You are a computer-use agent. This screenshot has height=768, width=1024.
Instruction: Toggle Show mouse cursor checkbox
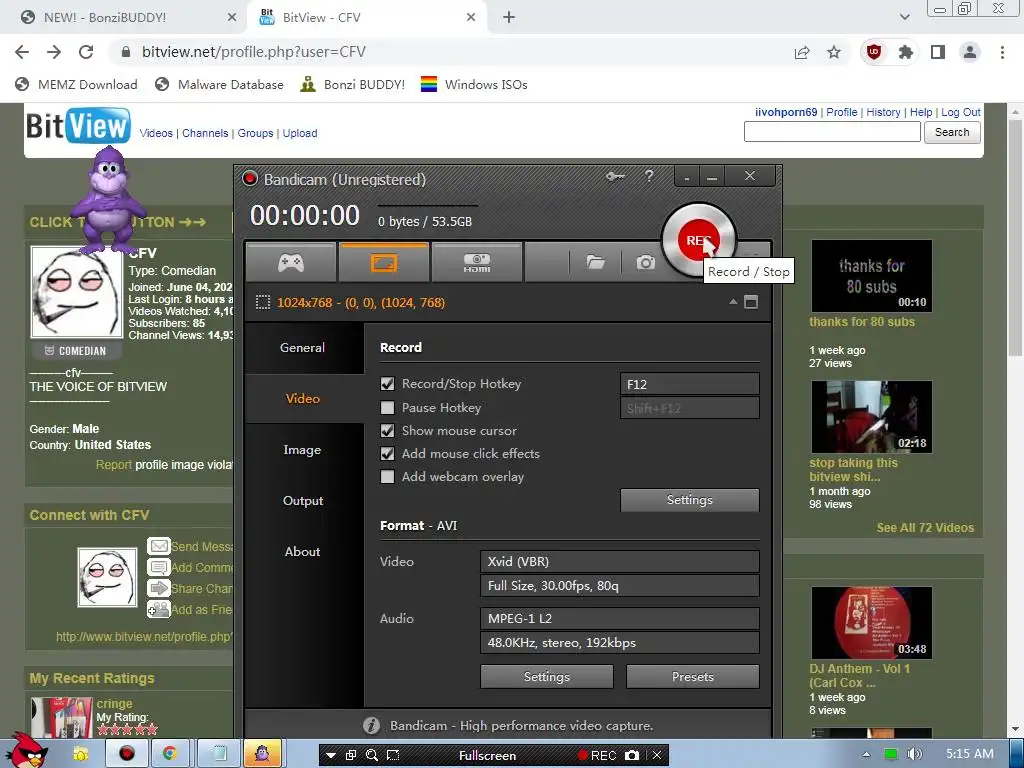[387, 431]
